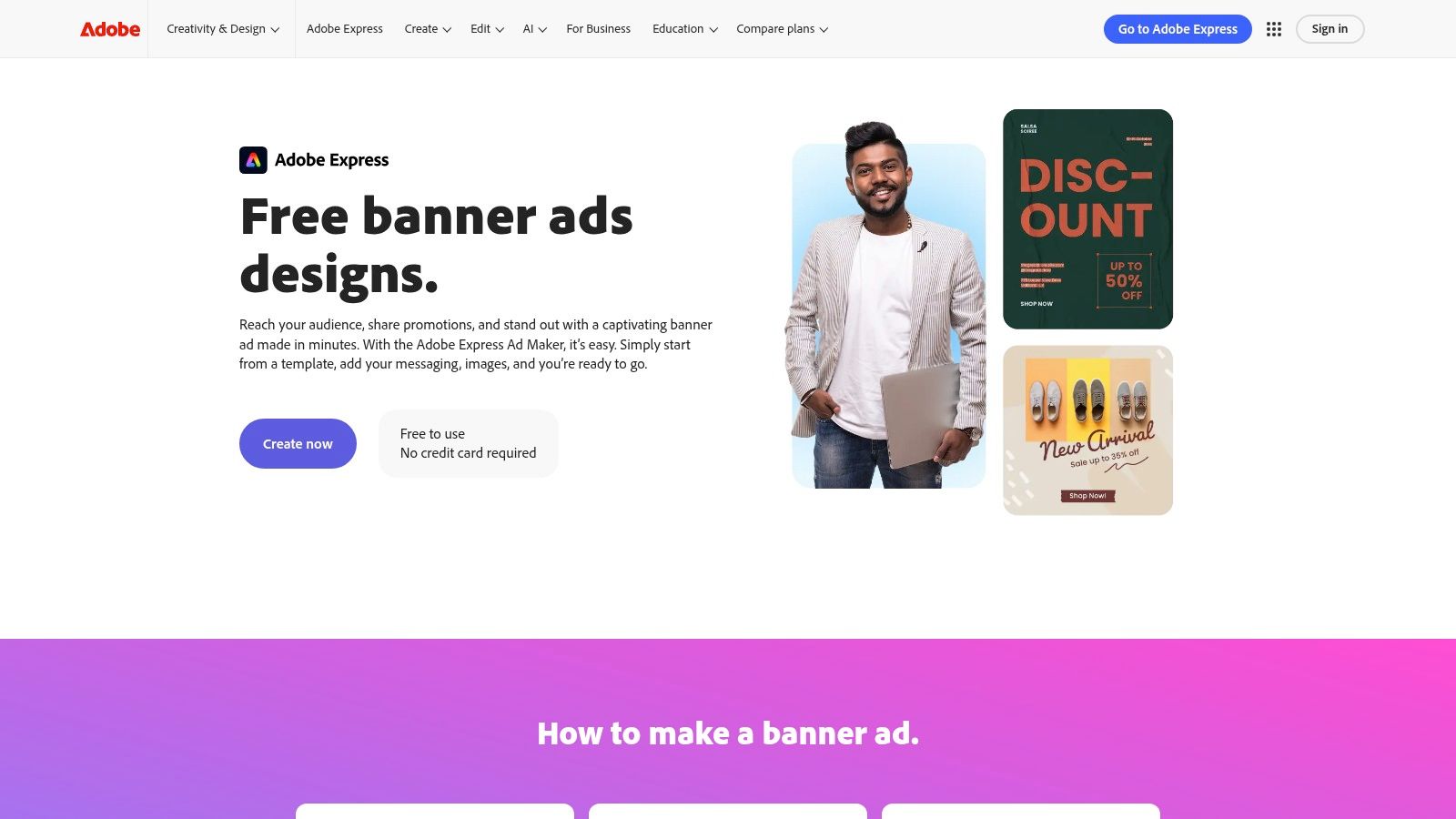
Task: Click the Go to Adobe Express button
Action: 1178,29
